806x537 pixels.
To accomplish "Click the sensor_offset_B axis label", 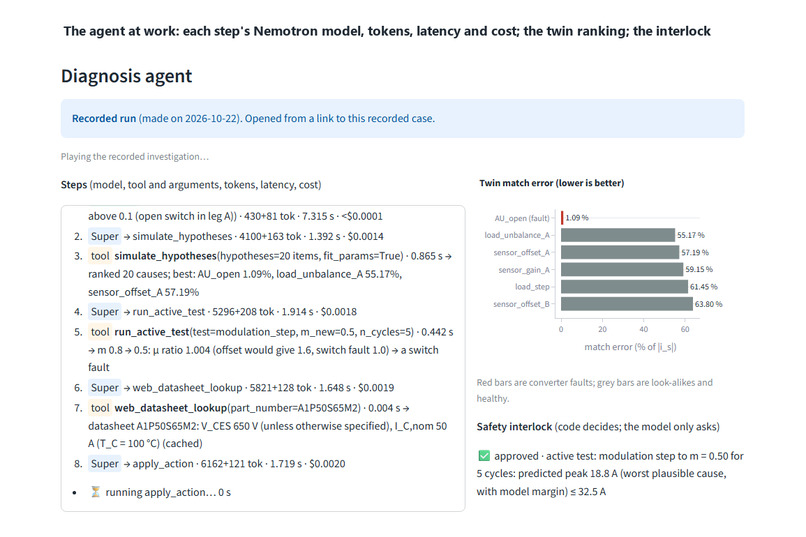I will click(x=521, y=304).
